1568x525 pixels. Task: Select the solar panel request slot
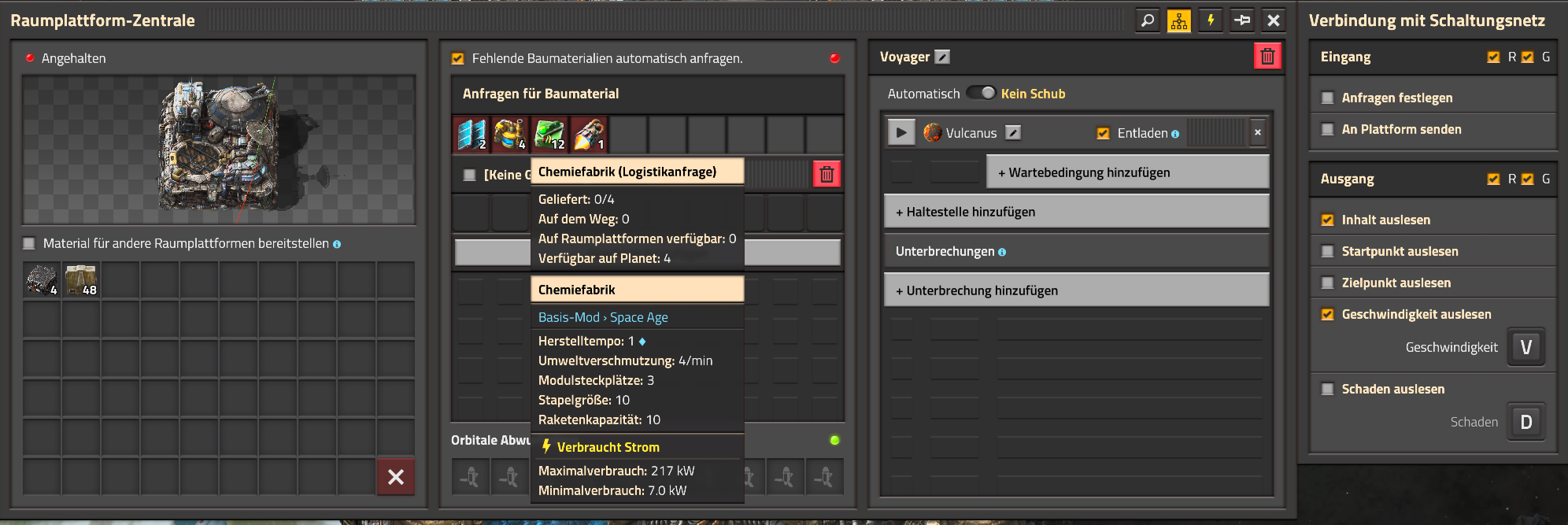(472, 135)
